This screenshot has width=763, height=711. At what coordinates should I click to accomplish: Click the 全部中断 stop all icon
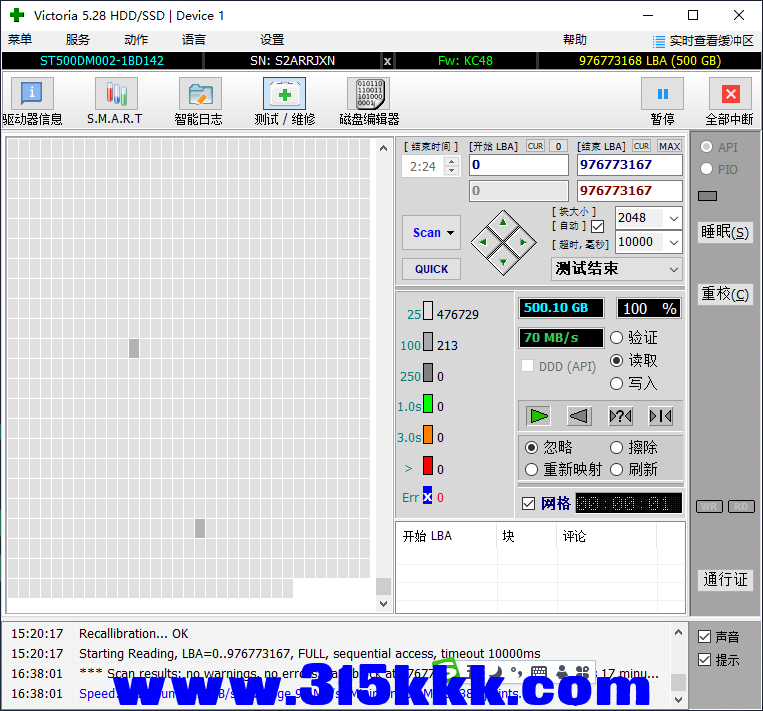[x=729, y=95]
